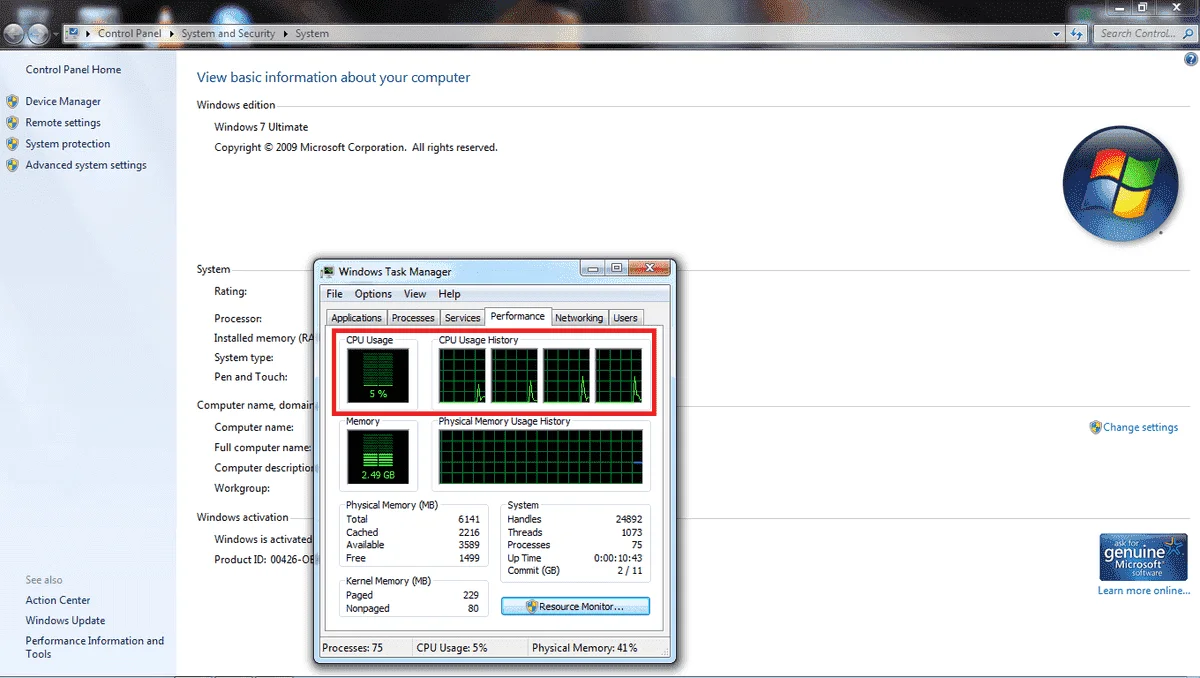Click the Forward navigation arrow button
The height and width of the screenshot is (678, 1200).
click(37, 34)
